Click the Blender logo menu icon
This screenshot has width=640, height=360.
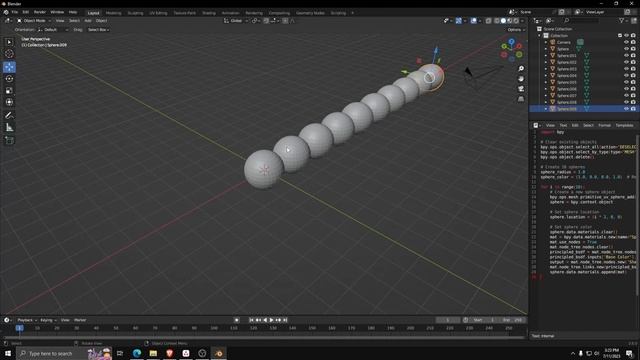6,12
